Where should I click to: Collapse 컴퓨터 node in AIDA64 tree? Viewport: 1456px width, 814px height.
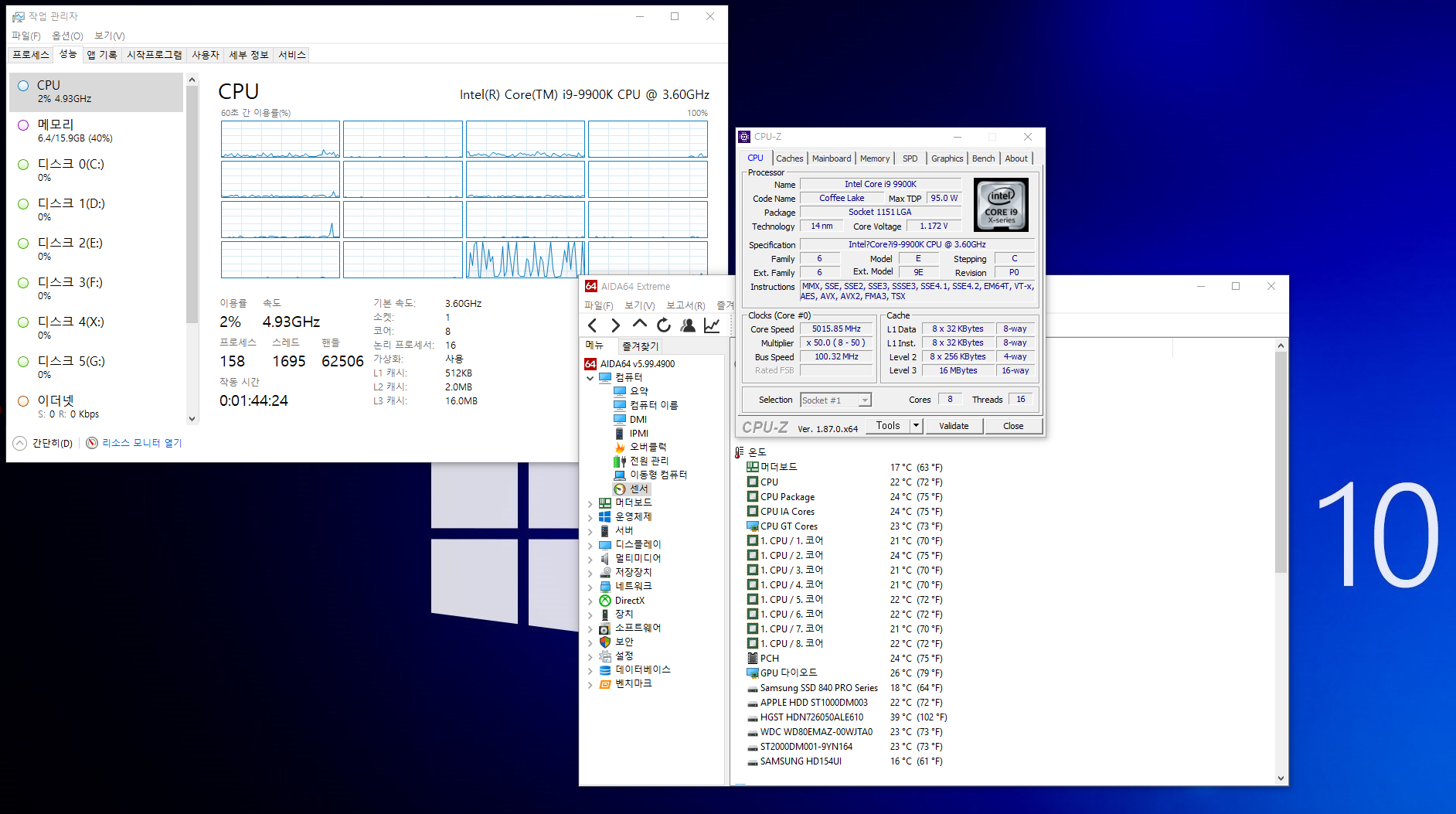tap(590, 378)
